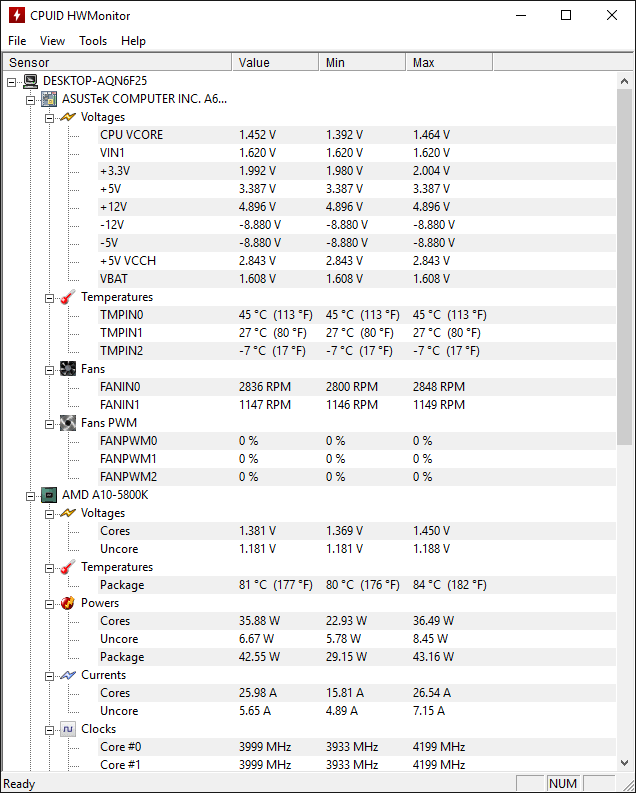636x793 pixels.
Task: Select the FANIN0 fan row
Action: coord(357,387)
